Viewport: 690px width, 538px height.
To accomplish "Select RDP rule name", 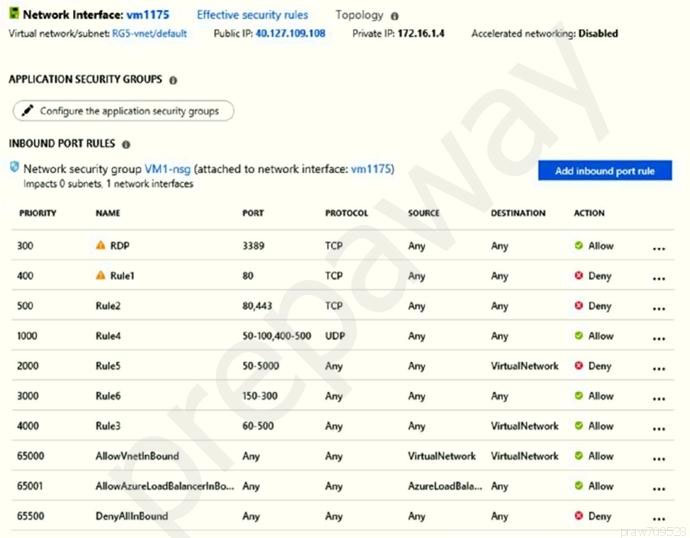I will pos(120,245).
